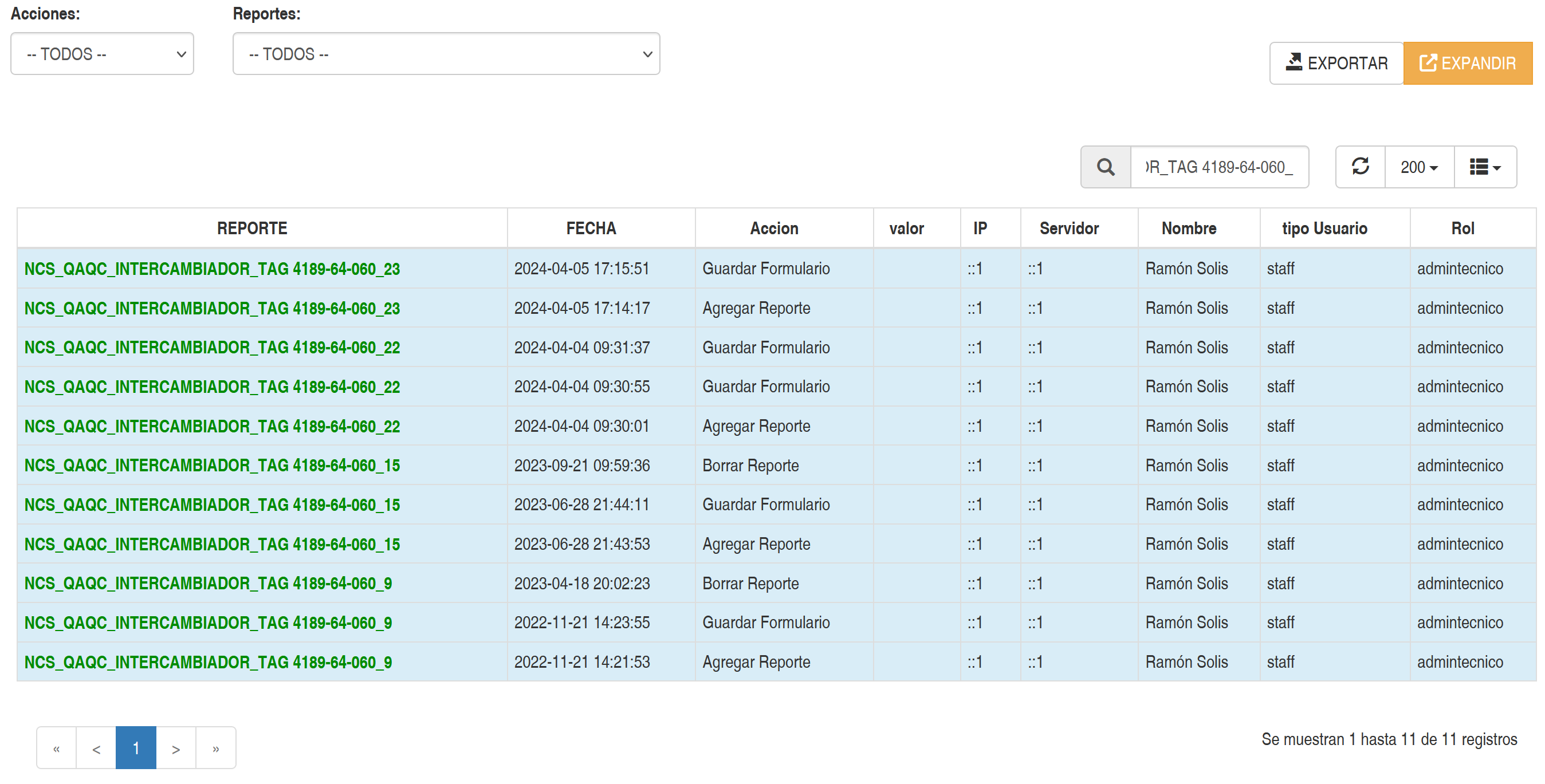
Task: Click the magnifying glass search icon
Action: (x=1105, y=167)
